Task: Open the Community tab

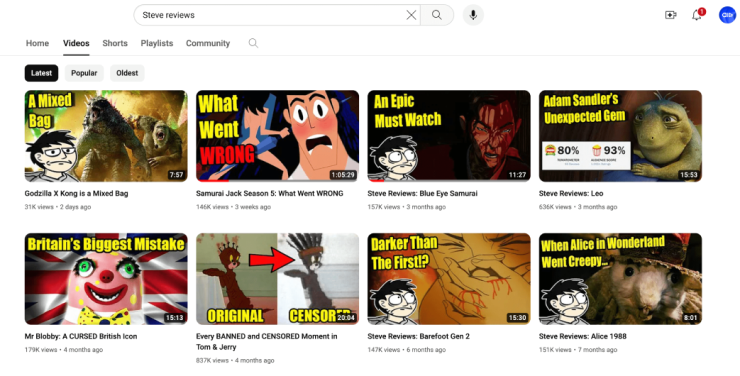Action: pyautogui.click(x=208, y=43)
